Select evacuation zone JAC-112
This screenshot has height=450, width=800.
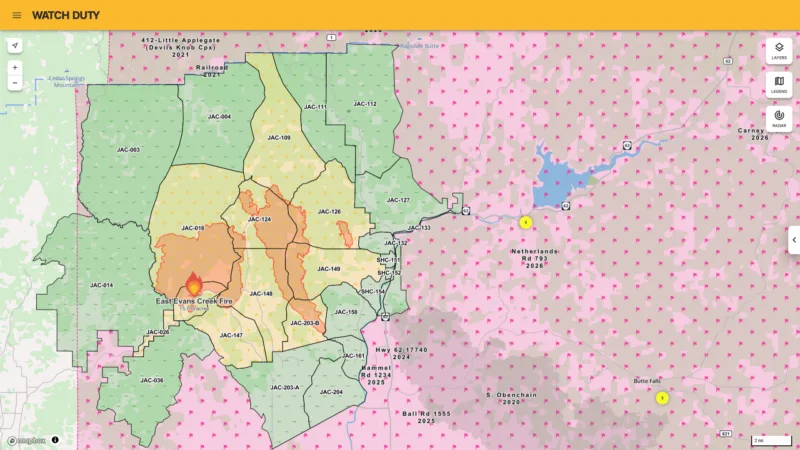pyautogui.click(x=365, y=104)
